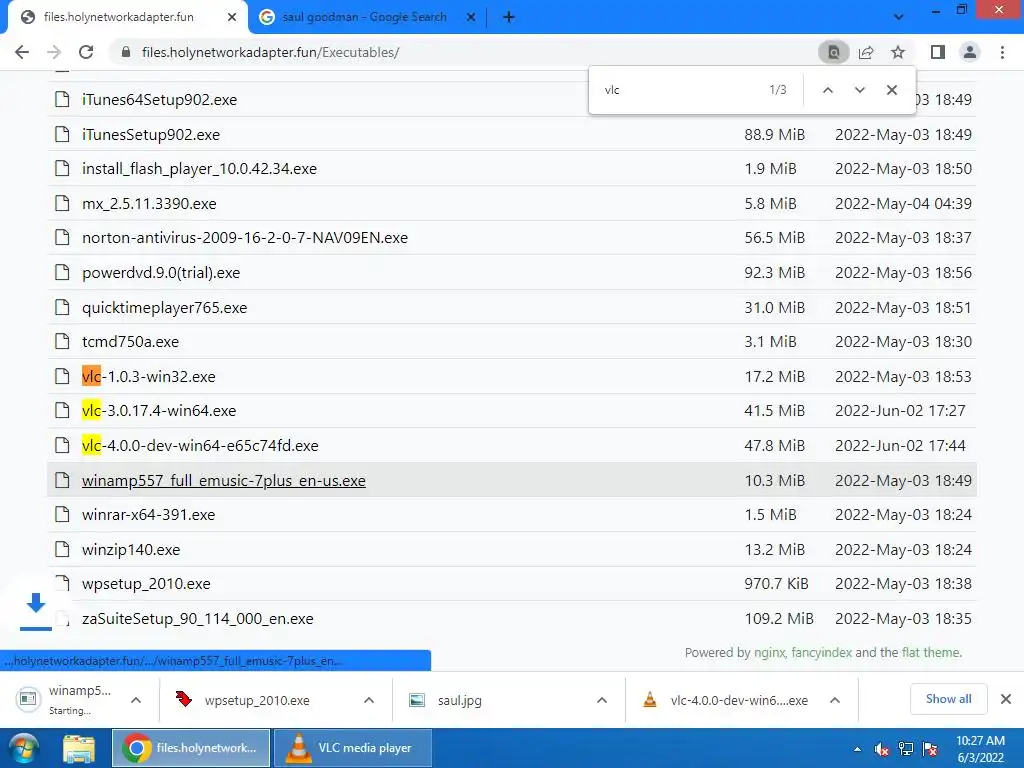Viewport: 1024px width, 768px height.
Task: Open install_flash_player_10.0.42.34.exe link
Action: click(x=199, y=169)
